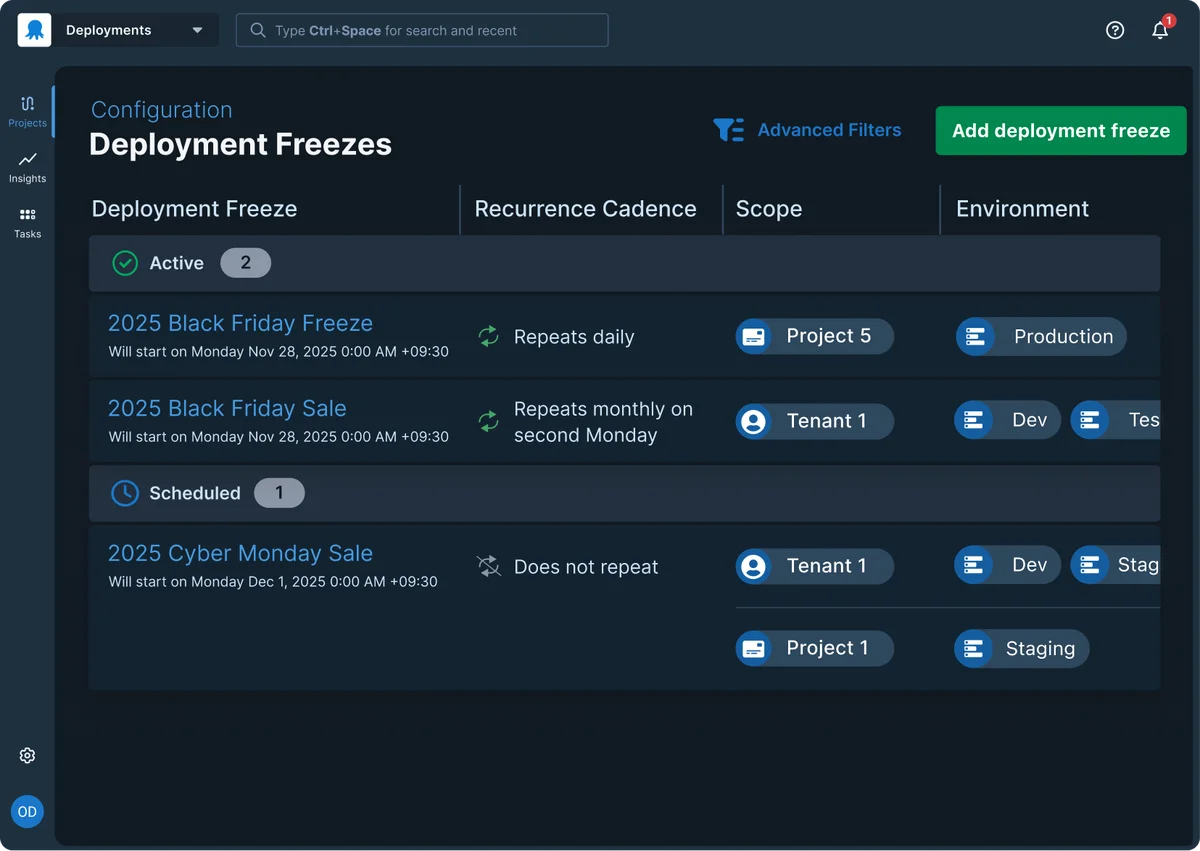This screenshot has height=851, width=1200.
Task: Click the Project 5 scope chip
Action: pos(815,336)
